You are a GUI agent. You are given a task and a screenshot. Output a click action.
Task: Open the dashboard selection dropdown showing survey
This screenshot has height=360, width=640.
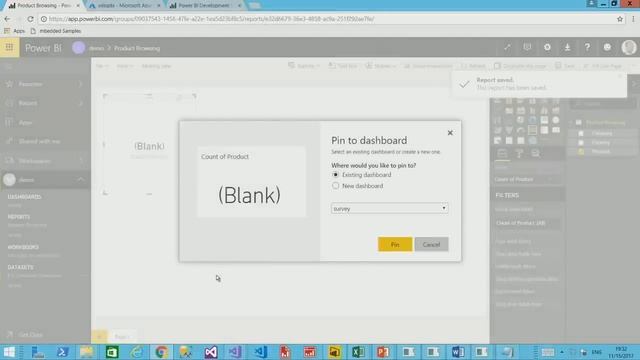(389, 209)
